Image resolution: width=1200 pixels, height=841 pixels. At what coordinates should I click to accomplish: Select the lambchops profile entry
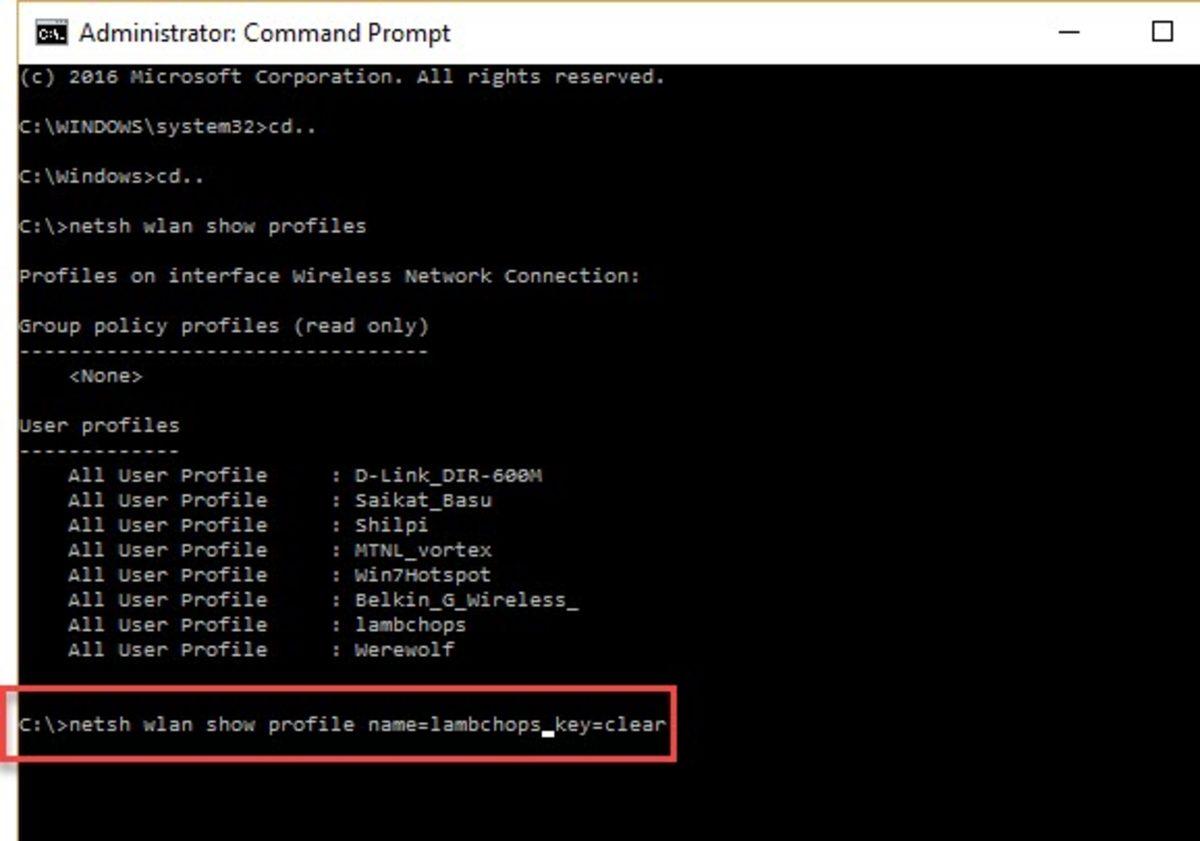pos(410,624)
